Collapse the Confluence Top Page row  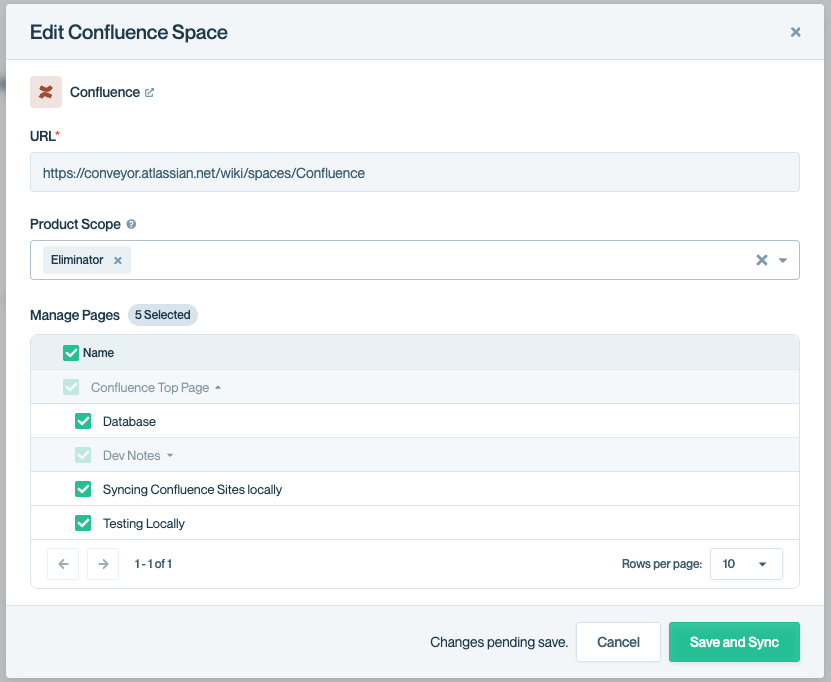pyautogui.click(x=218, y=388)
